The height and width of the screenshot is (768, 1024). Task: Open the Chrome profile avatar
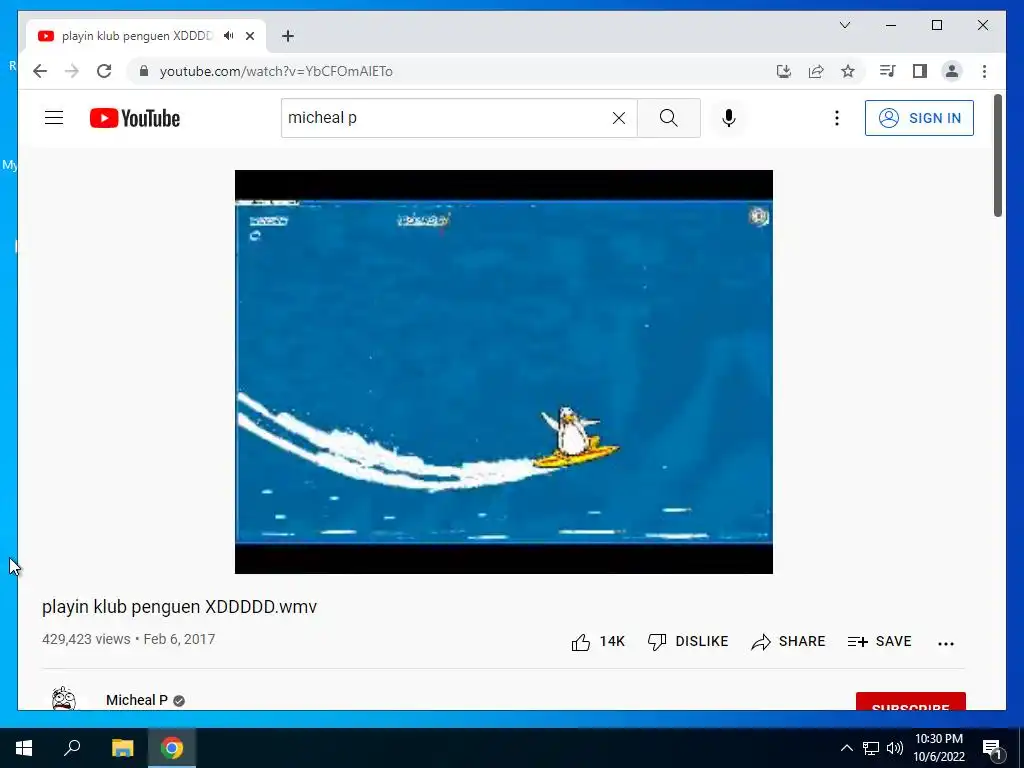tap(952, 71)
